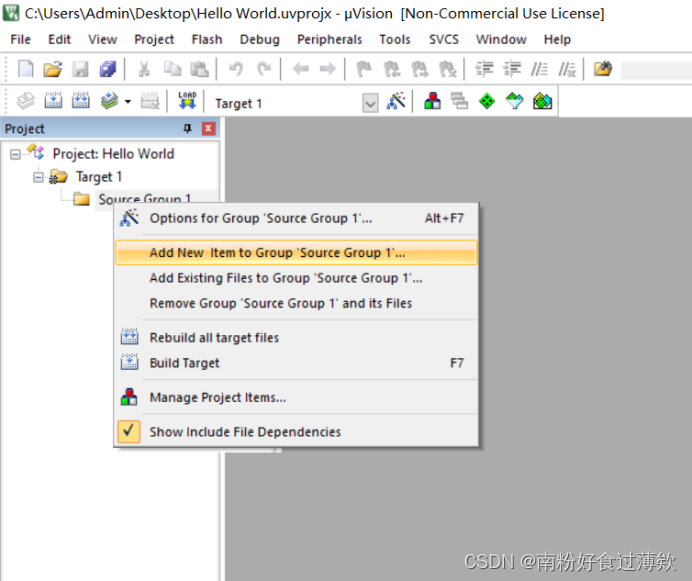Choose Options for Group 'Source Group 1'
Screen dimensions: 692x581
tap(297, 218)
